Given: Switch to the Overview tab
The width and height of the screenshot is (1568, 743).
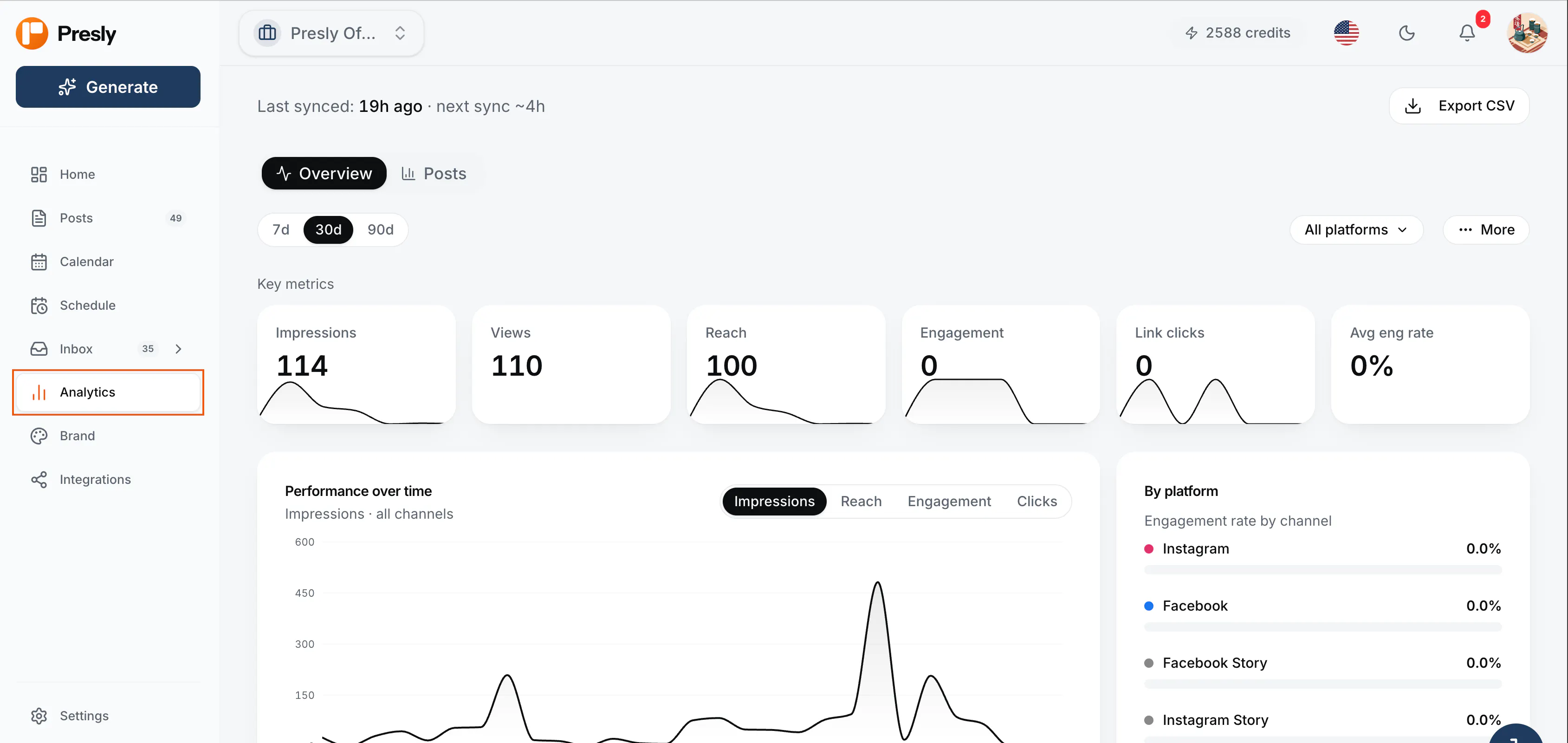Looking at the screenshot, I should tap(324, 174).
